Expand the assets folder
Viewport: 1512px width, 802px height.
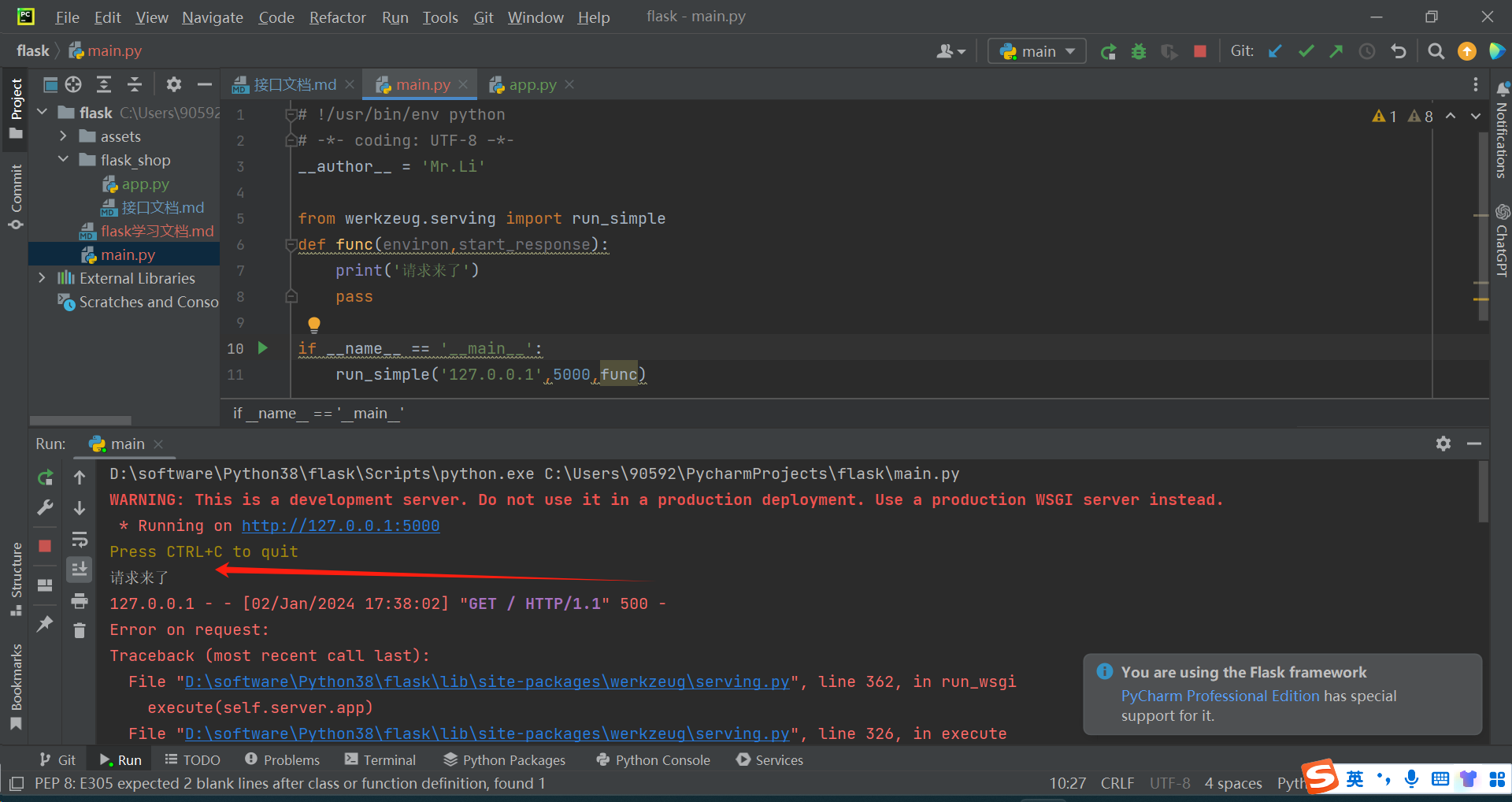pos(64,136)
